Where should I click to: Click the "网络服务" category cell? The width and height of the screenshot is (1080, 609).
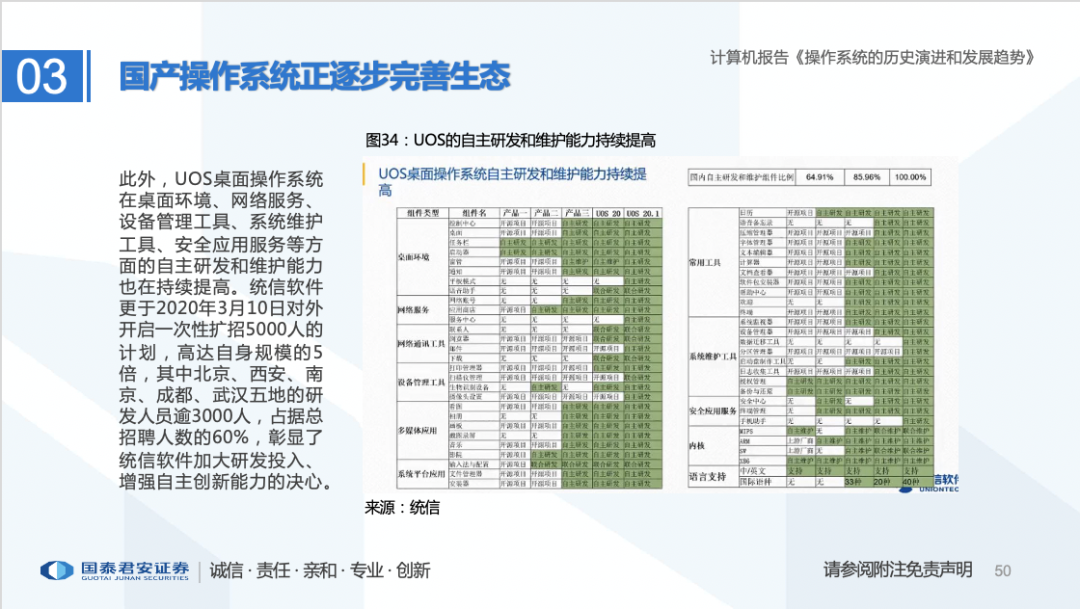click(422, 310)
